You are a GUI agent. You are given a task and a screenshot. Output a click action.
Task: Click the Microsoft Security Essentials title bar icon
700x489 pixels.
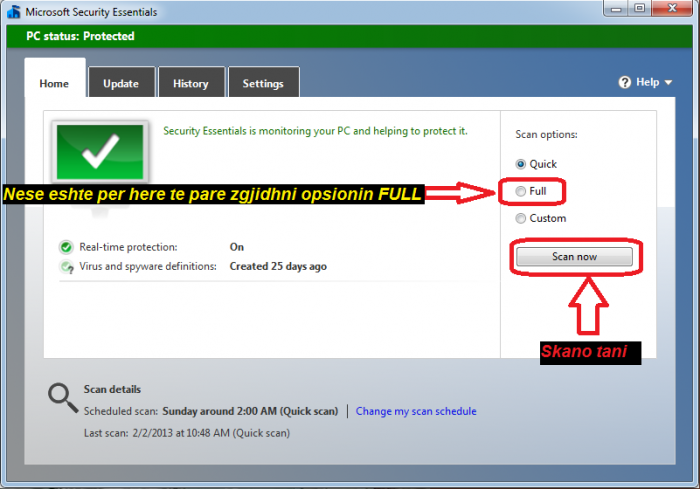tap(13, 11)
